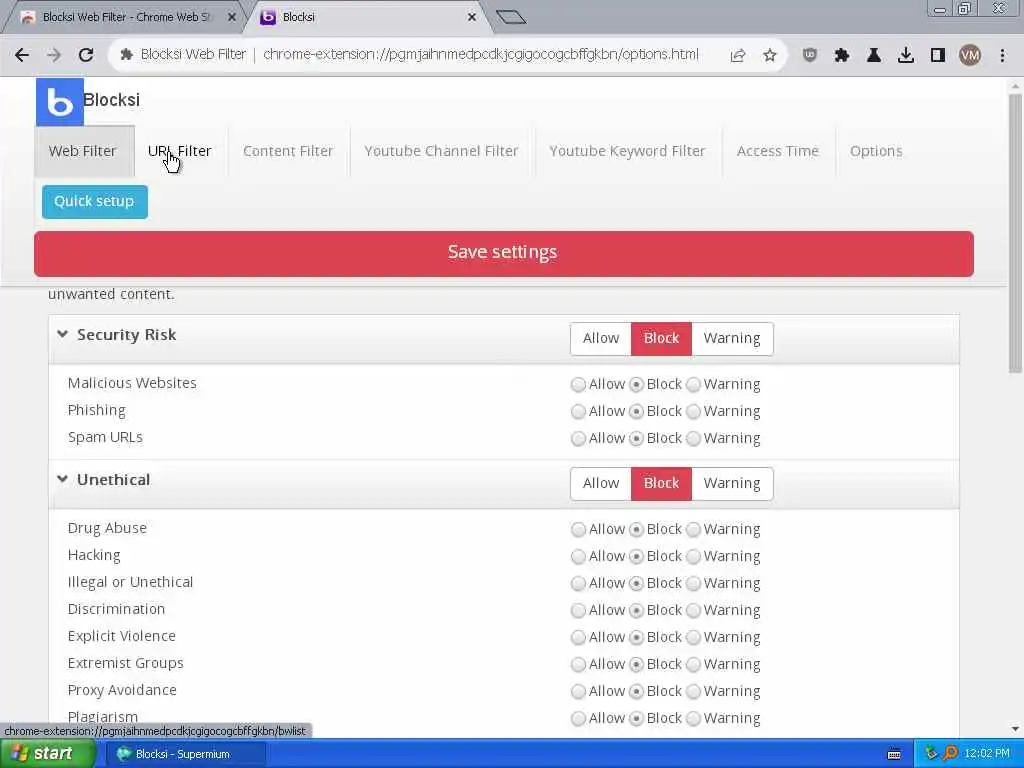Set whole Security Risk group to Block
Image resolution: width=1024 pixels, height=768 pixels.
tap(661, 339)
